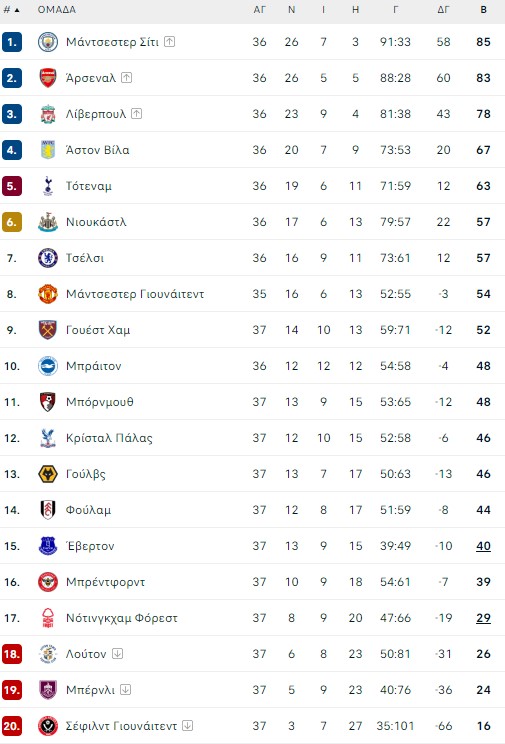Viewport: 505px width, 744px height.
Task: Click the red 18. position badge
Action: (12, 654)
